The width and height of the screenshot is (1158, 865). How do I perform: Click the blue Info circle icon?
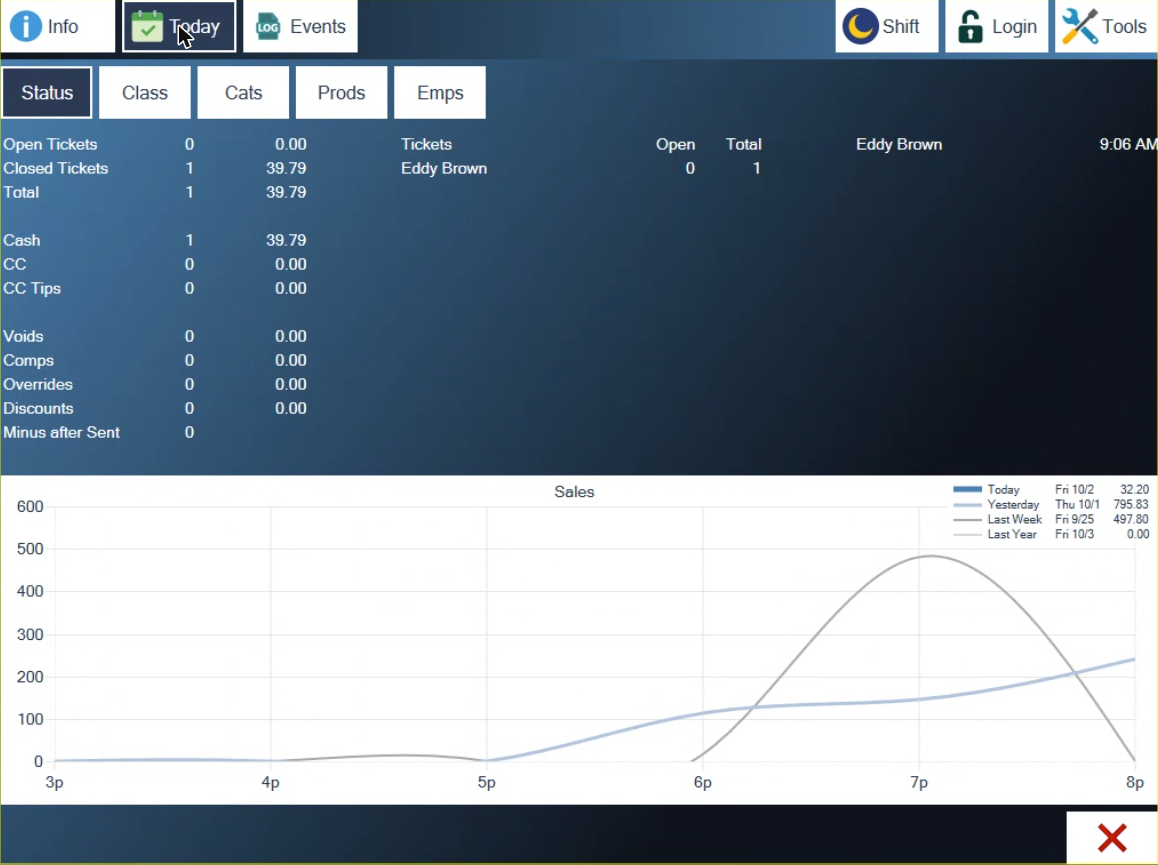26,27
